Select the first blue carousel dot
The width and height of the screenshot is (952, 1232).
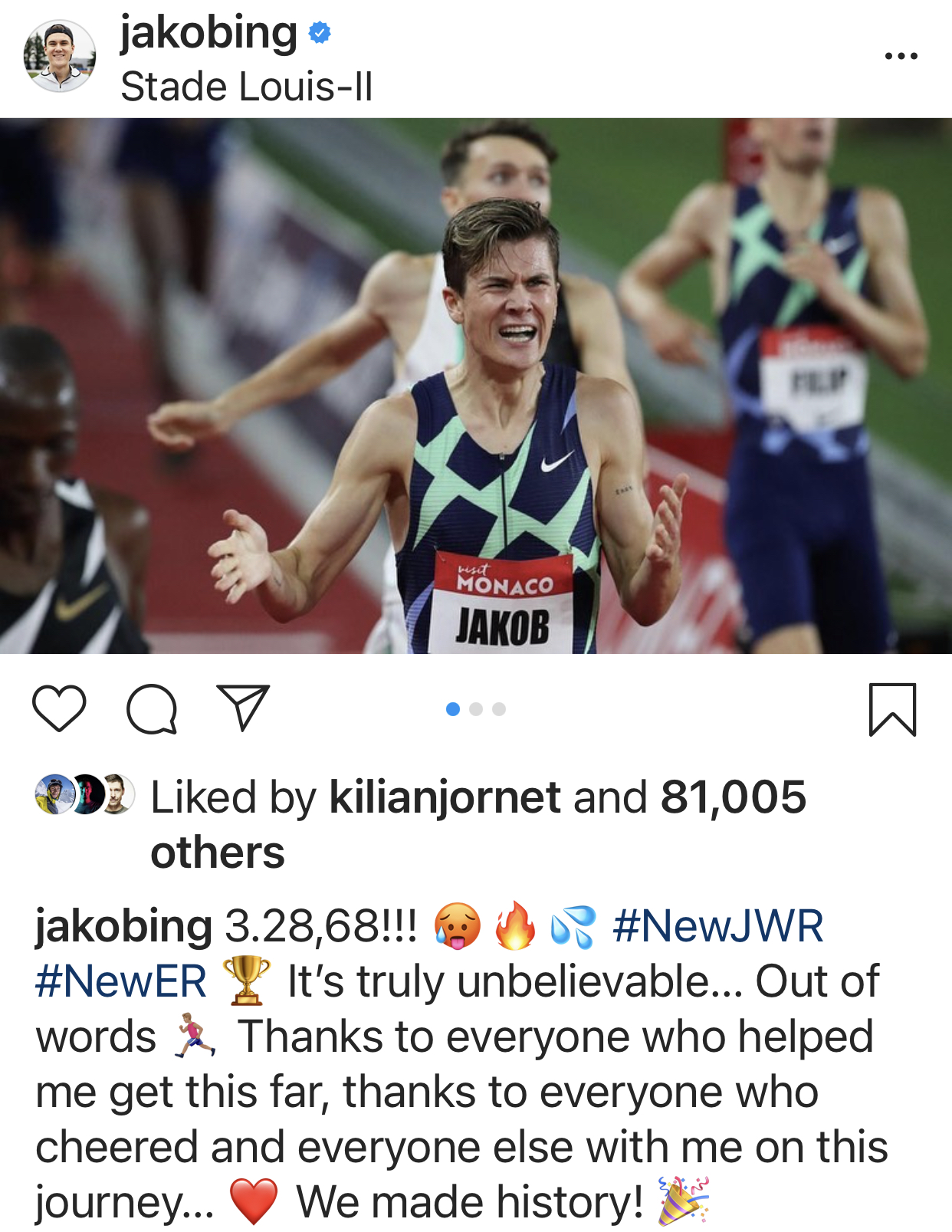click(x=453, y=709)
